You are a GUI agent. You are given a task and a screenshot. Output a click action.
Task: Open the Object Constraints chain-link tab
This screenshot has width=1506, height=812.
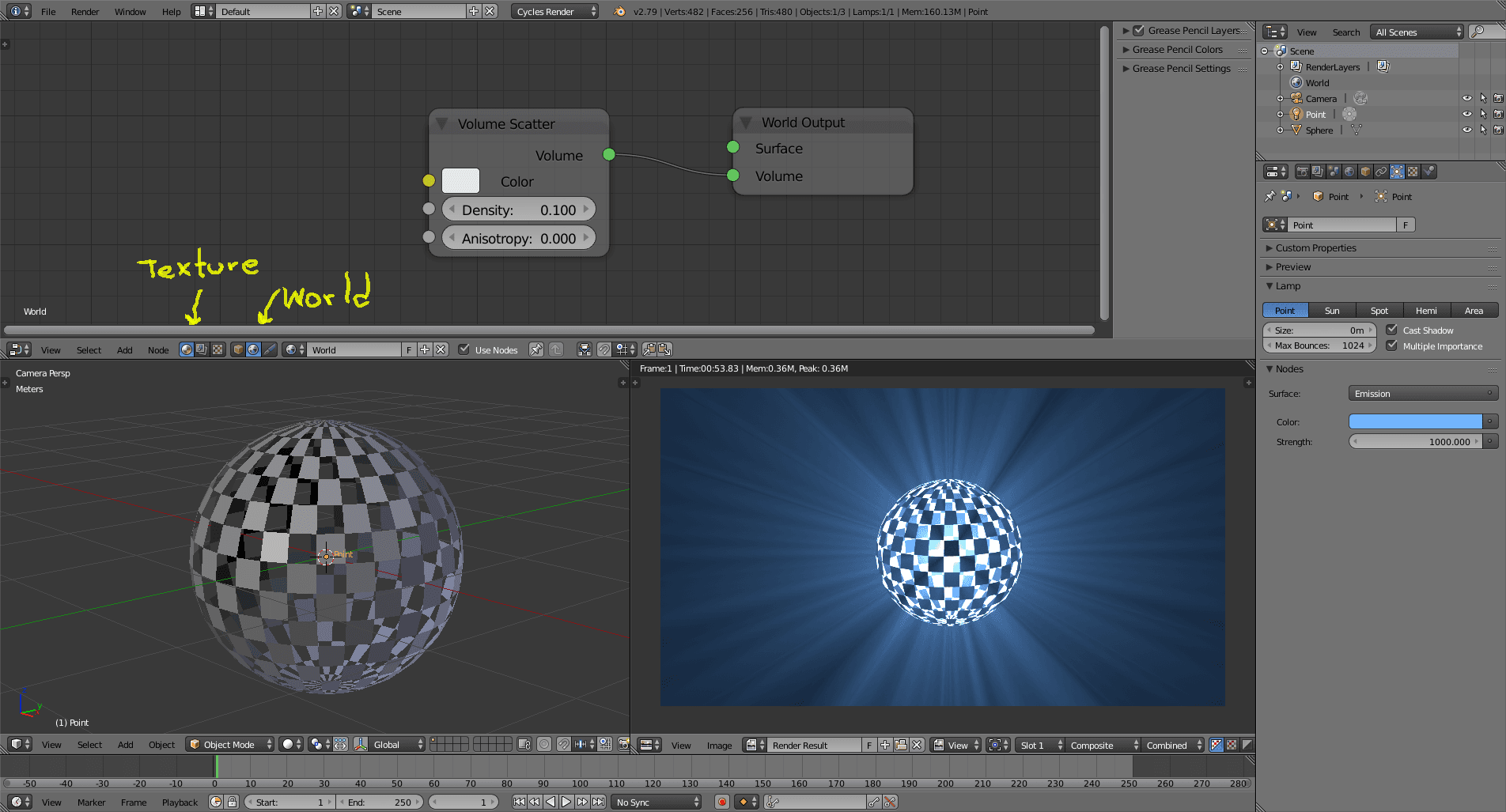pyautogui.click(x=1381, y=172)
